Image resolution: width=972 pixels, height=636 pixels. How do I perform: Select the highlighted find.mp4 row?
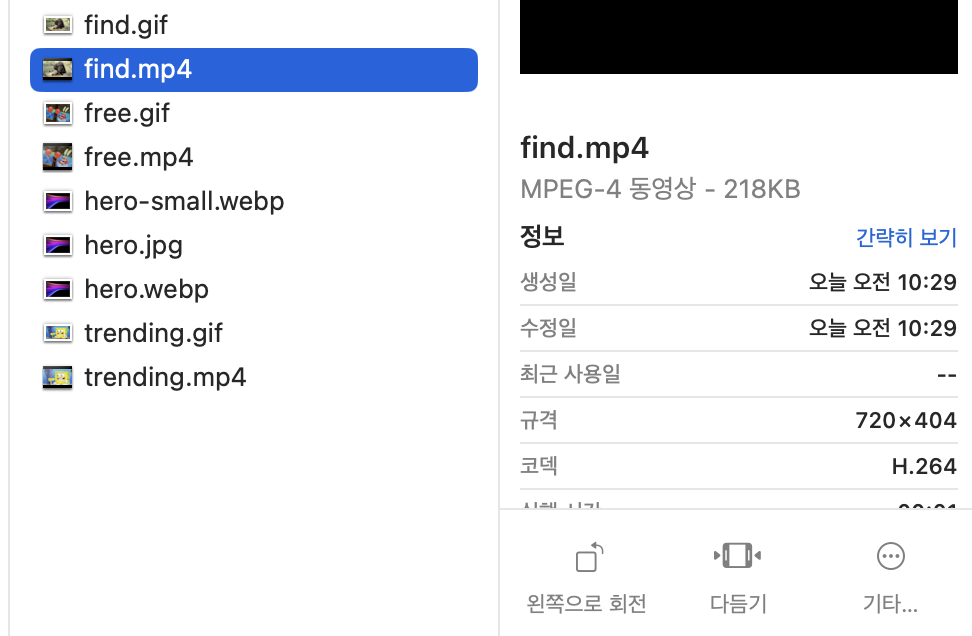tap(254, 70)
